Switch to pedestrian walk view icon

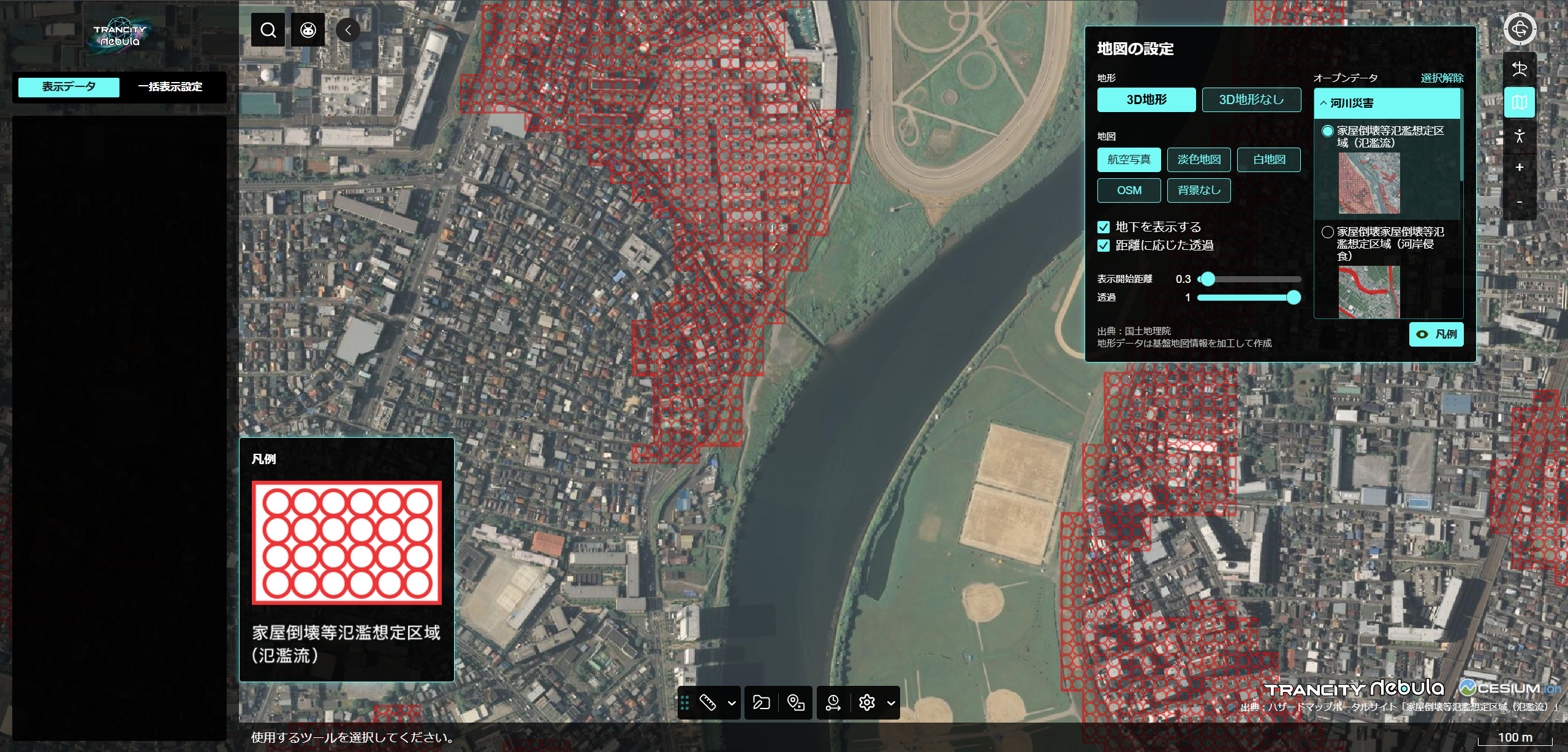click(1519, 136)
